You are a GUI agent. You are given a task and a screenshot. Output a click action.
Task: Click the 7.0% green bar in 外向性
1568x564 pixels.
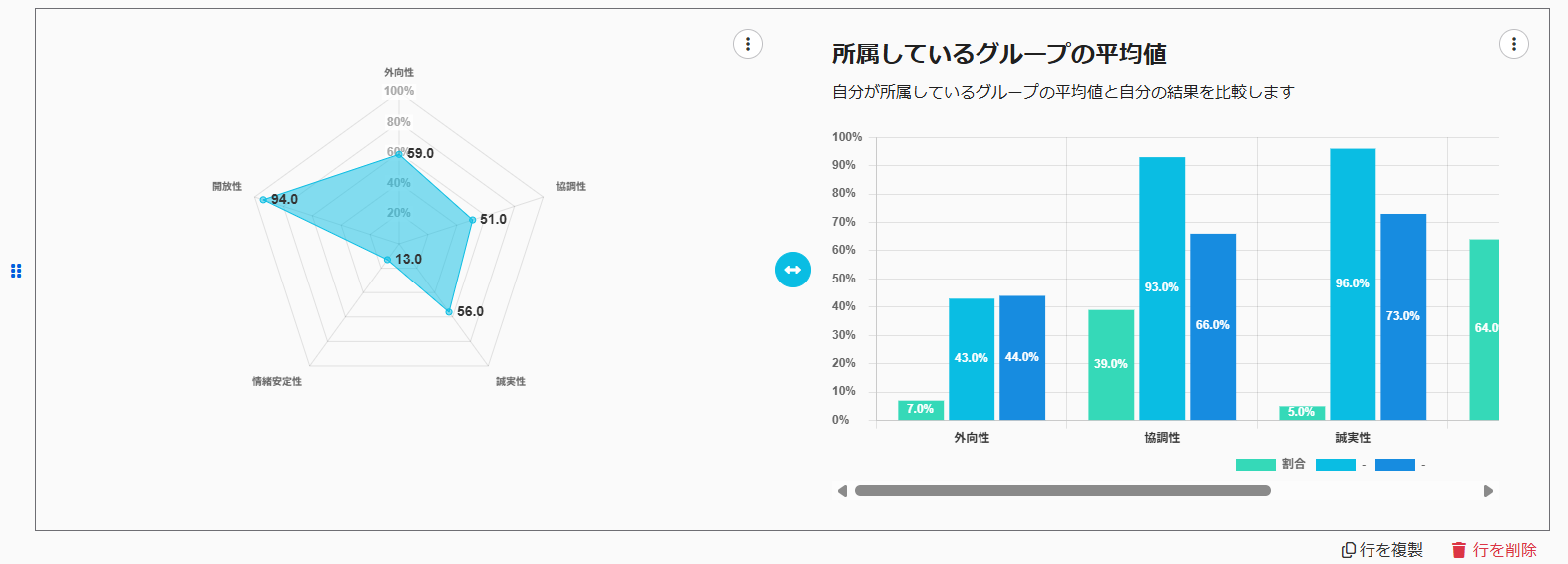pos(921,410)
